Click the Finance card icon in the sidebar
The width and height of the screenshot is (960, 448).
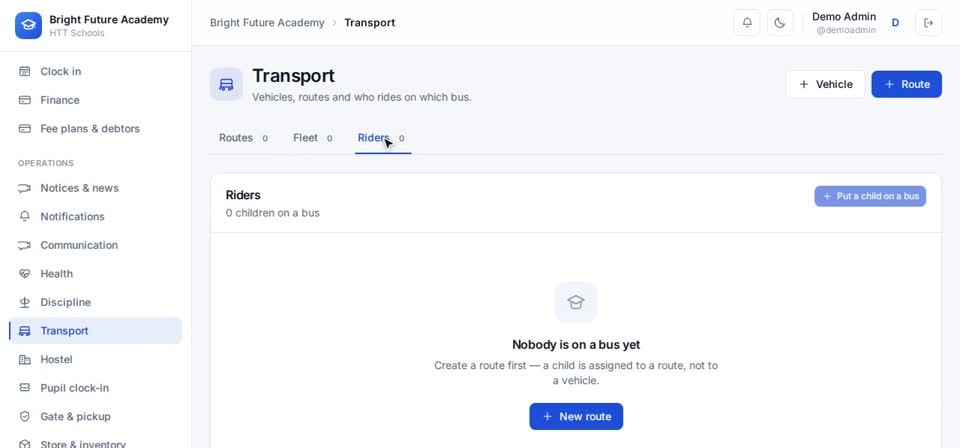click(x=24, y=100)
